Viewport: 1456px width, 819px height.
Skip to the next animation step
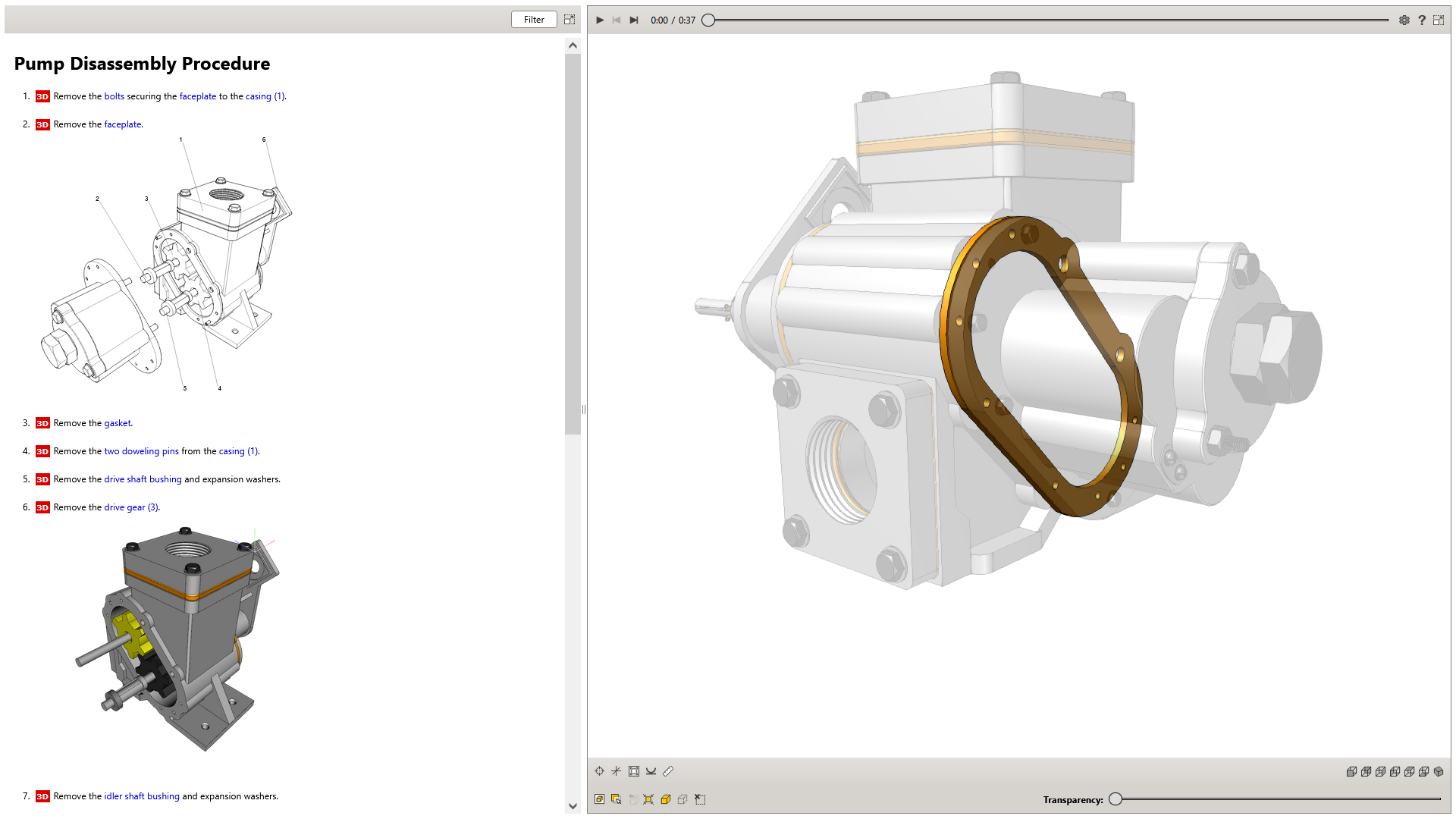pyautogui.click(x=634, y=20)
